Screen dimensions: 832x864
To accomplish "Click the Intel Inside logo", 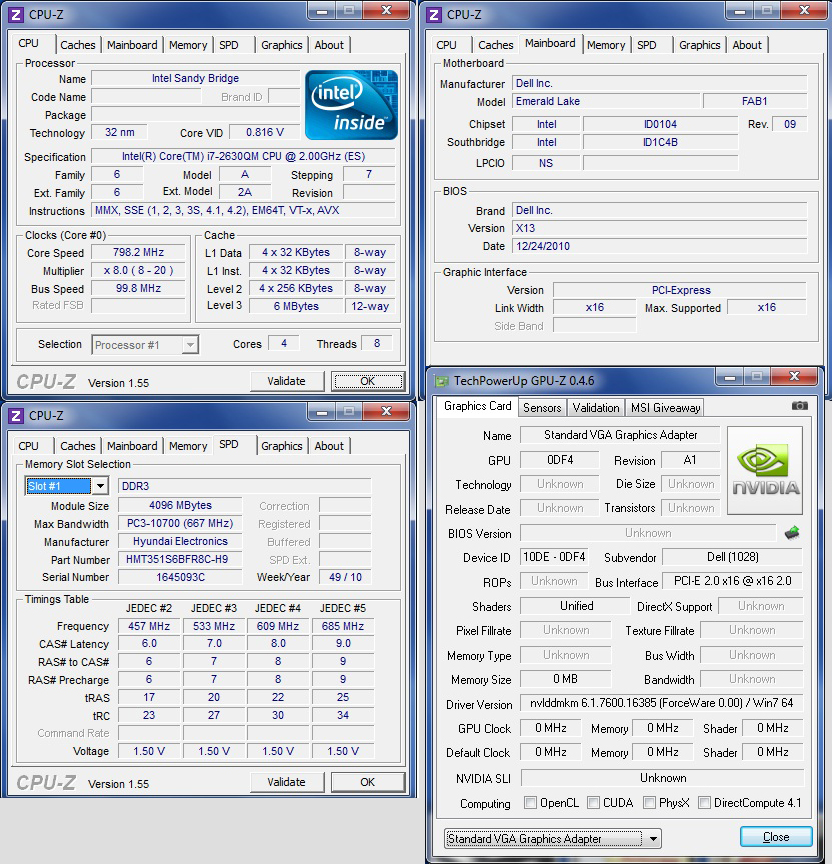I will (x=352, y=104).
